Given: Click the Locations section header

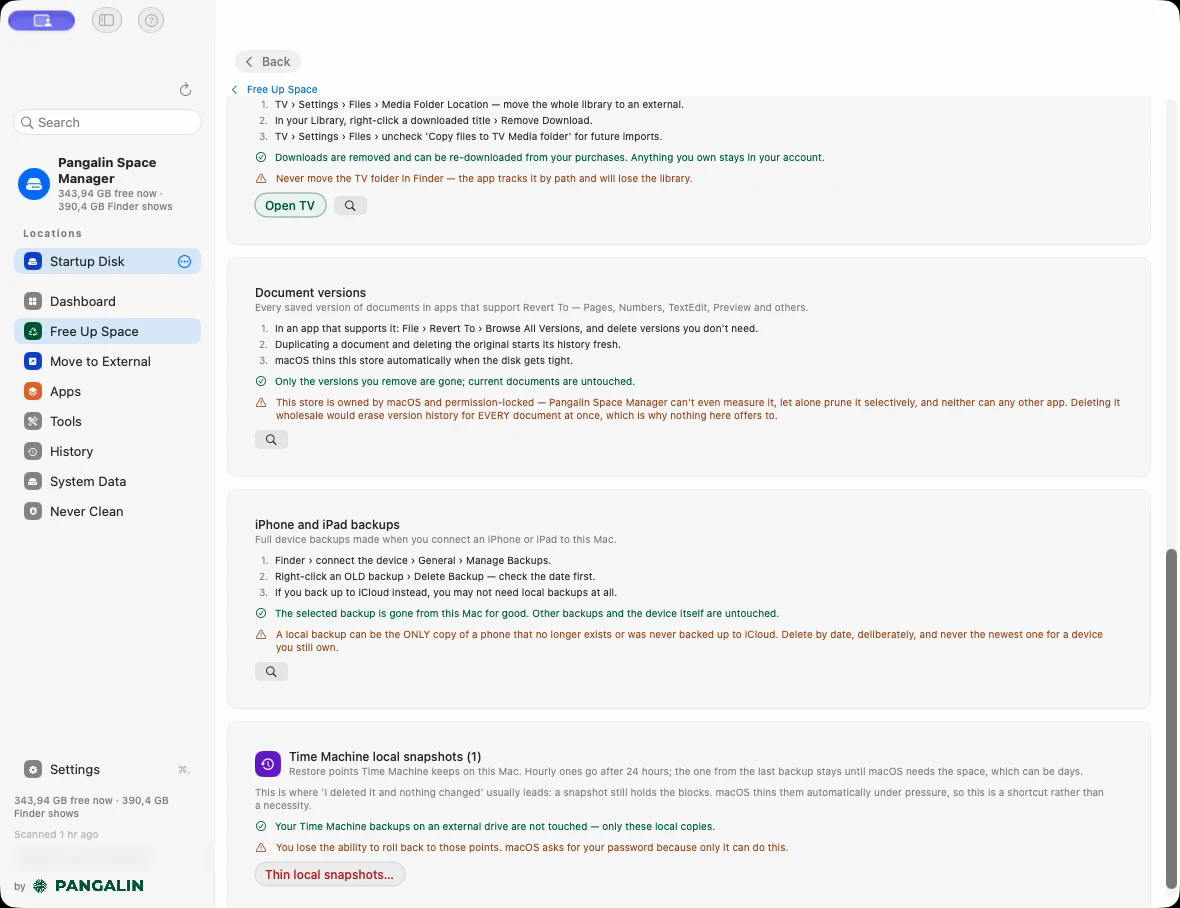Looking at the screenshot, I should click(53, 234).
